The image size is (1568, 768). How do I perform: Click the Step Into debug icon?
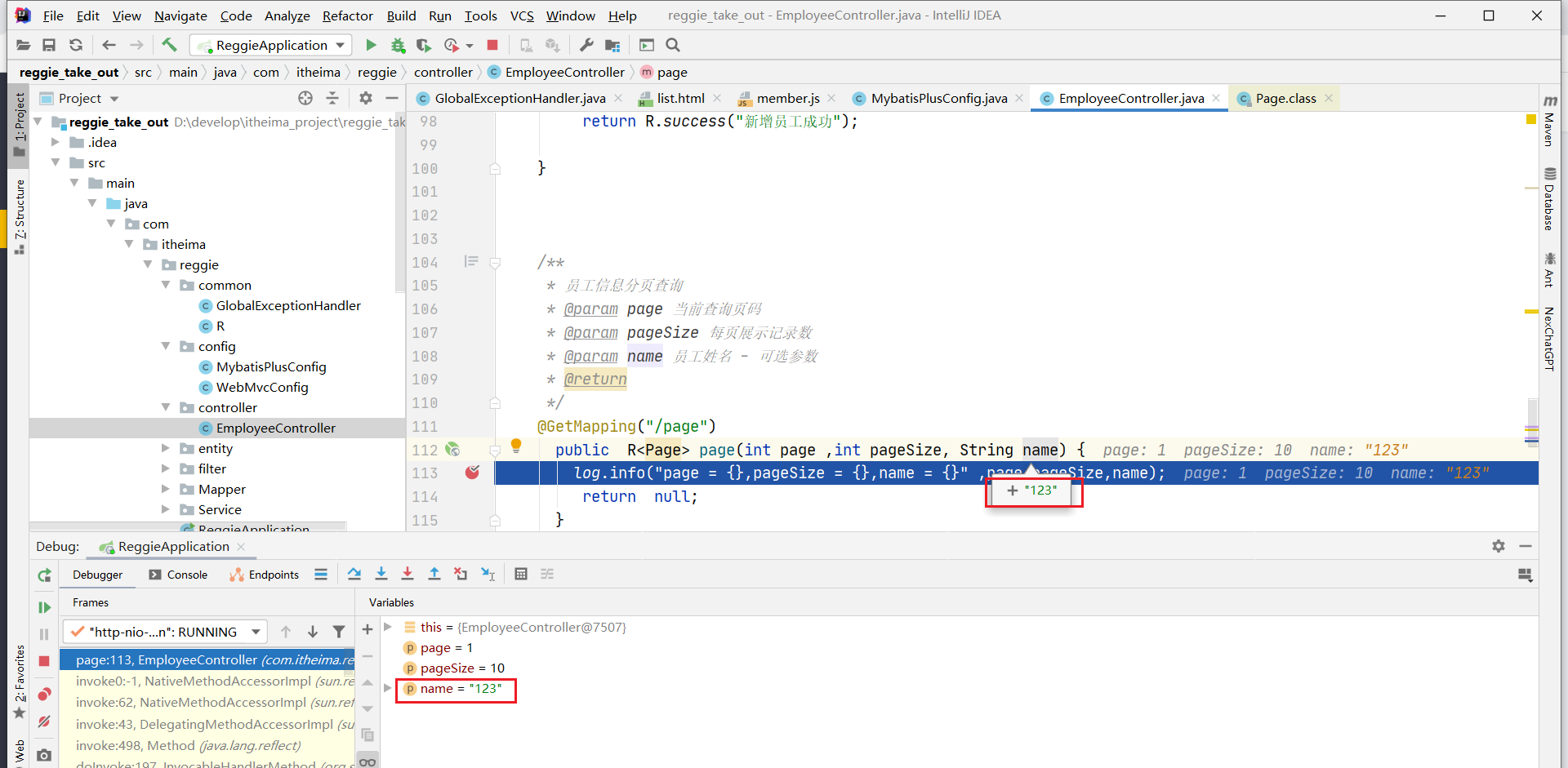tap(381, 575)
